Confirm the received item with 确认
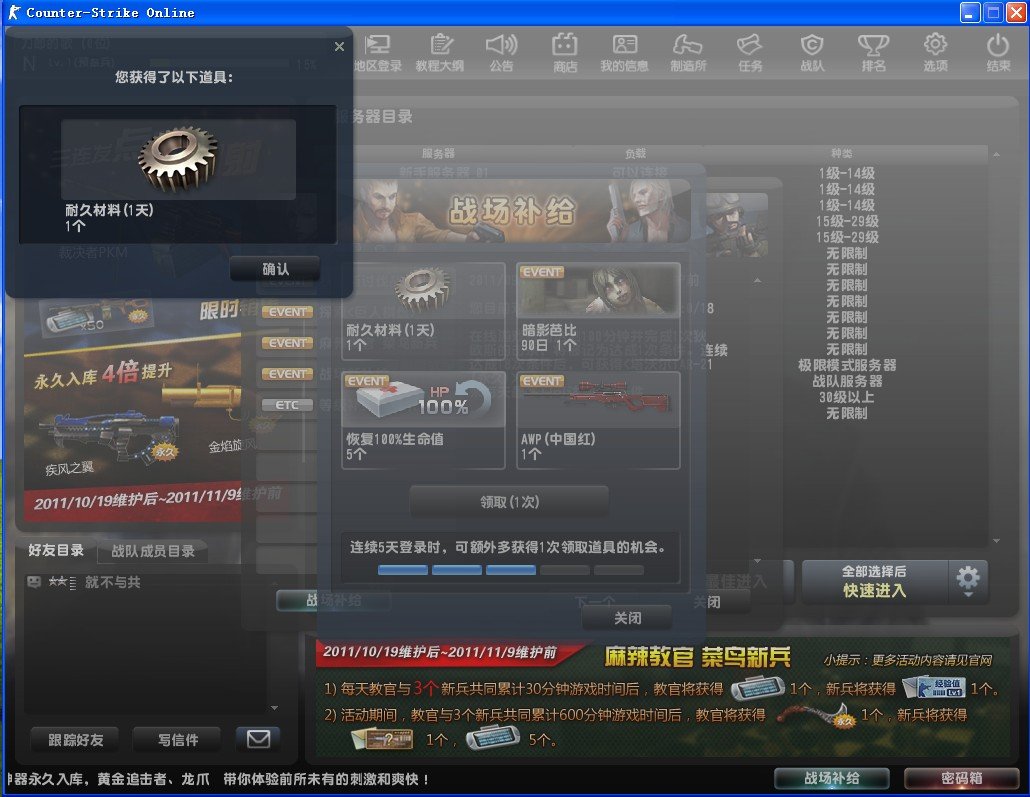The image size is (1030, 797). click(275, 269)
